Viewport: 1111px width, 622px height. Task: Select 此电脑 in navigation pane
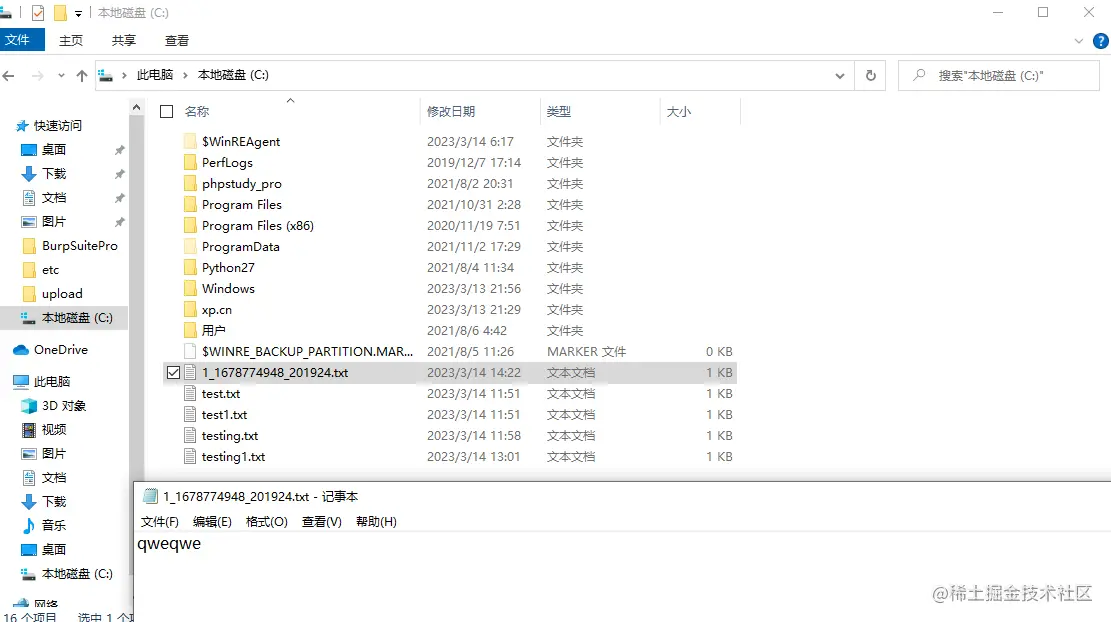52,382
